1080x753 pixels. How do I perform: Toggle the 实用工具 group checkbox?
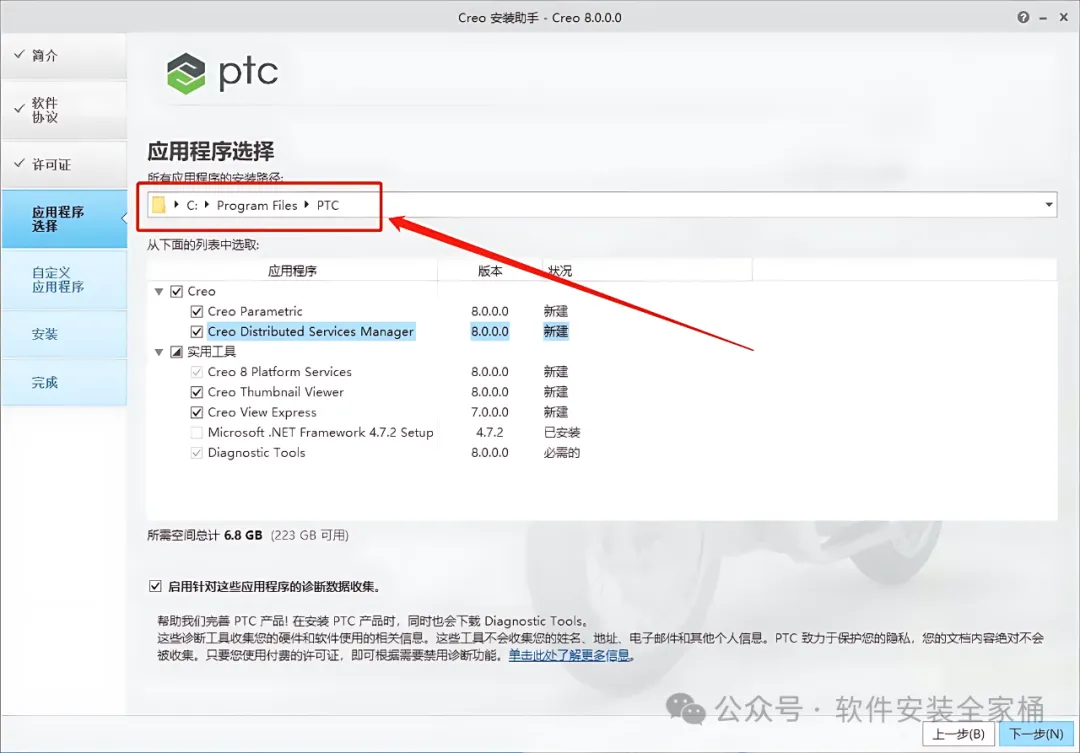click(176, 352)
